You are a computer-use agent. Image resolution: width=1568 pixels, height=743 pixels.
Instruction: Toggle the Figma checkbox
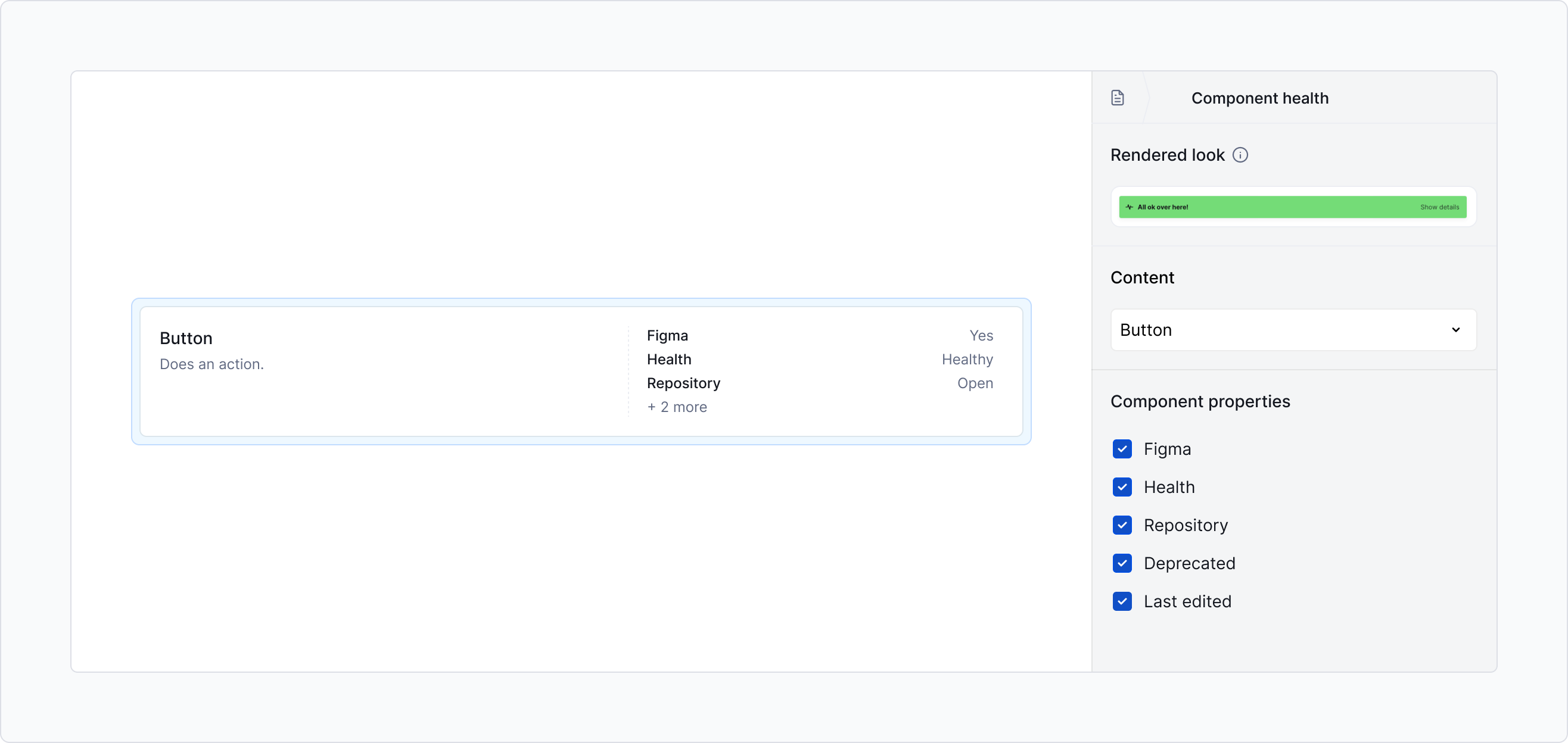pos(1122,449)
